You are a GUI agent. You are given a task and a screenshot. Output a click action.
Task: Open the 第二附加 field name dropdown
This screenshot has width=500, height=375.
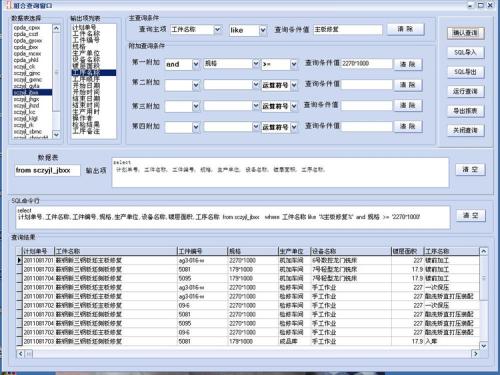pyautogui.click(x=256, y=85)
